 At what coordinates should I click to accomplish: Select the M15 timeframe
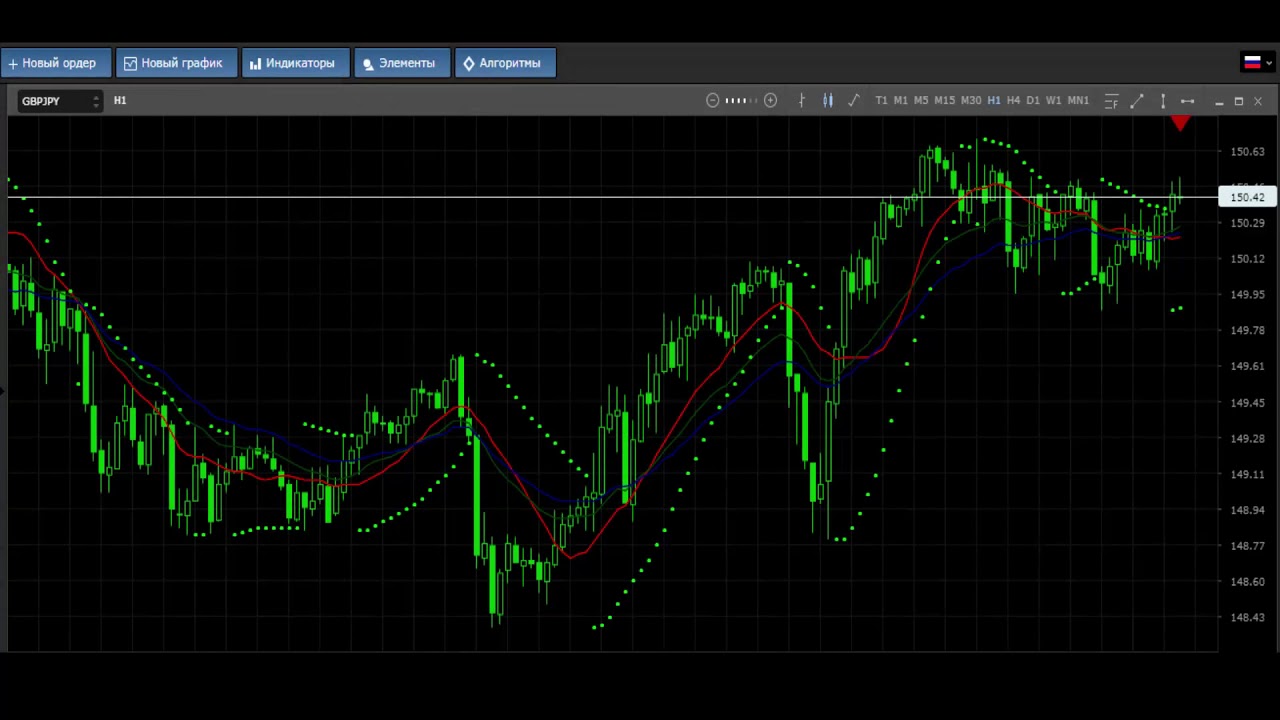(945, 101)
